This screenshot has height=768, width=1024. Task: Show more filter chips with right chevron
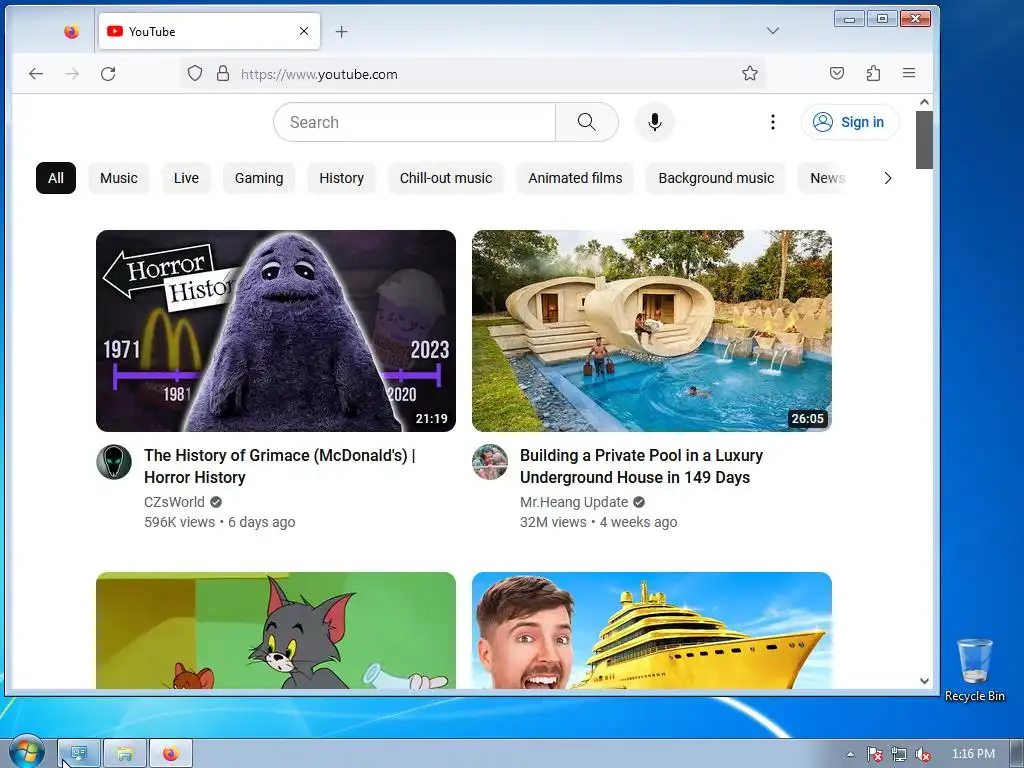[x=888, y=178]
